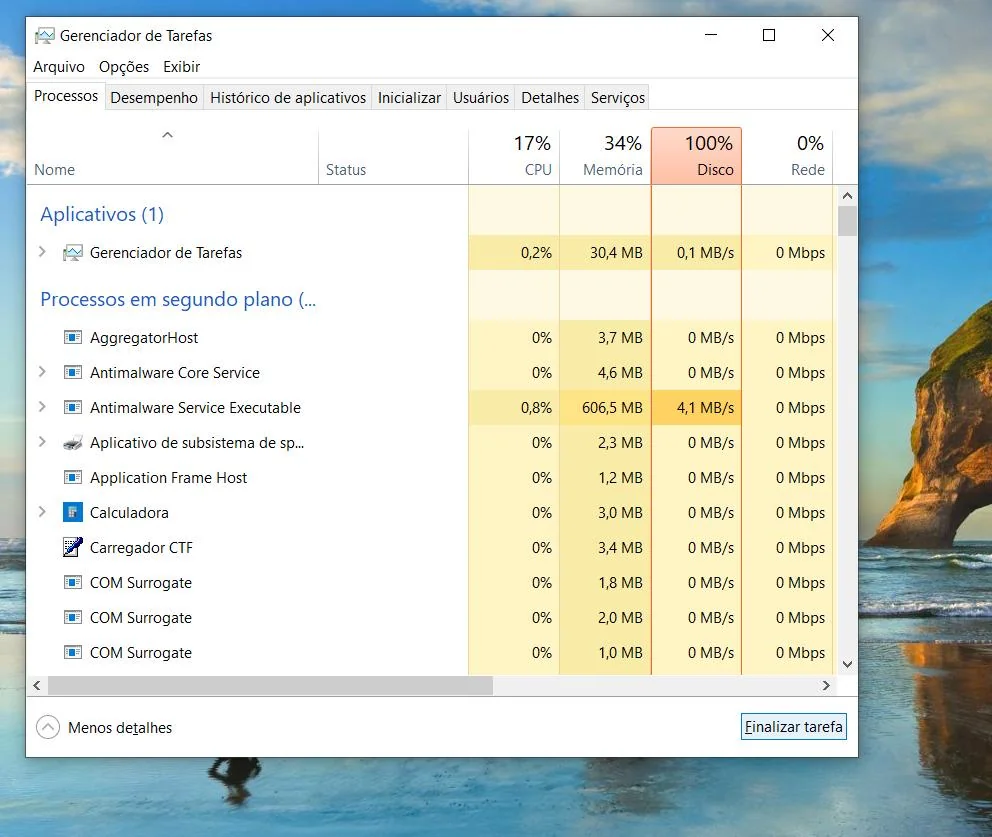Expand the Aplicativo de subsistema de spooler row
992x837 pixels.
42,442
